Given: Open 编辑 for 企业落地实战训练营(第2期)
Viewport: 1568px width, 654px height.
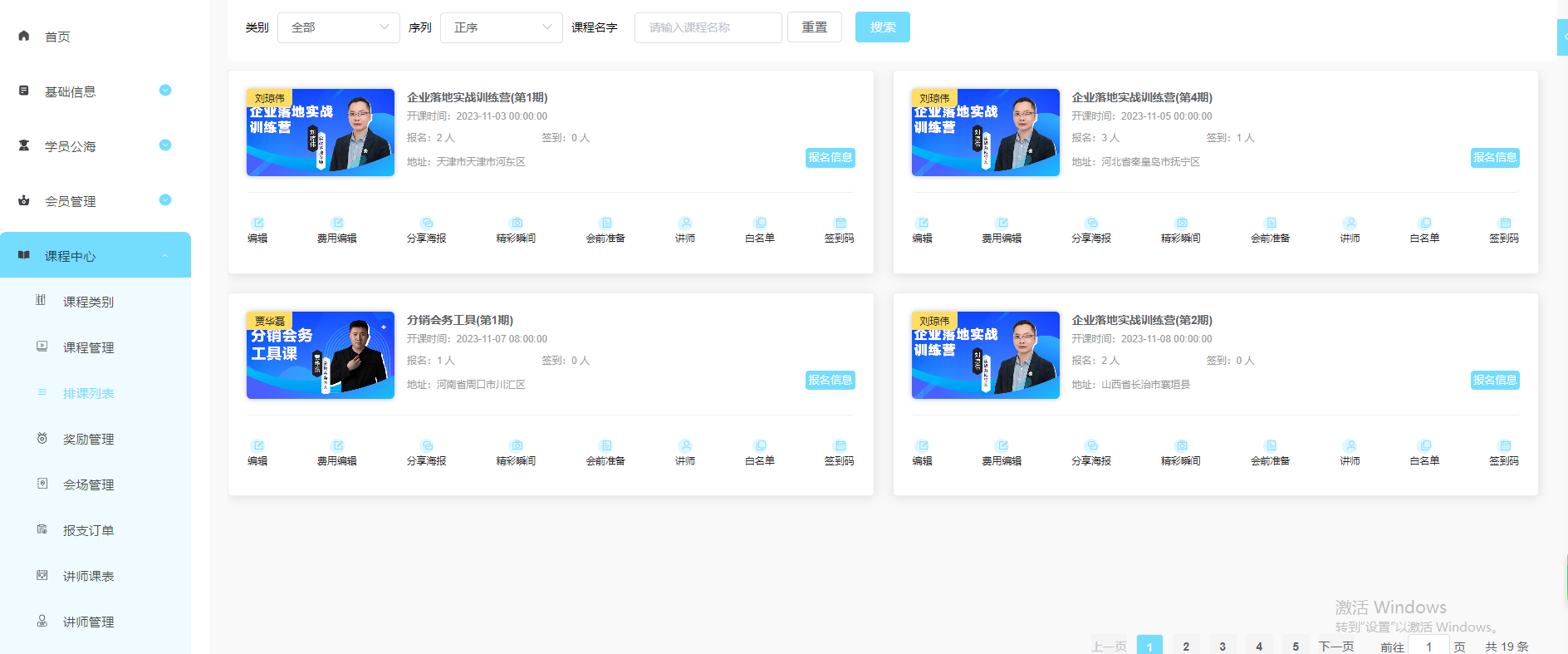Looking at the screenshot, I should 923,453.
